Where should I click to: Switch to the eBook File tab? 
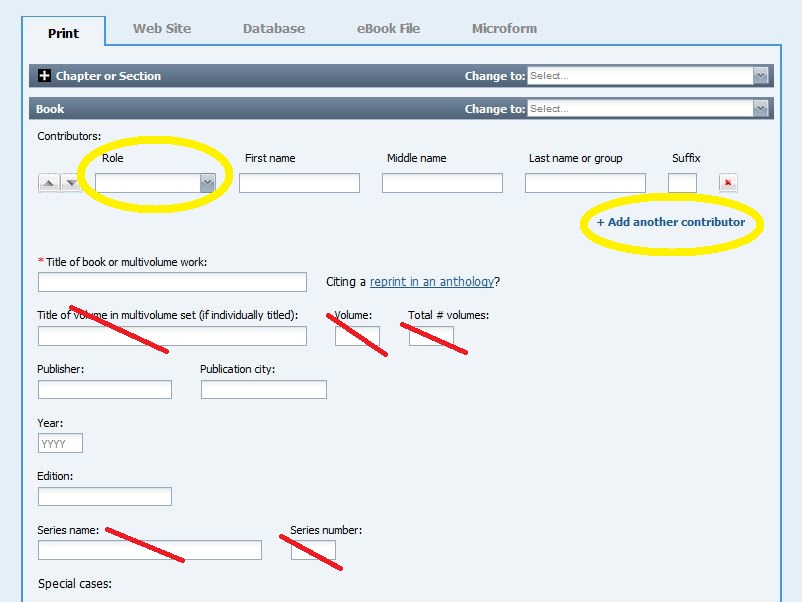point(388,29)
